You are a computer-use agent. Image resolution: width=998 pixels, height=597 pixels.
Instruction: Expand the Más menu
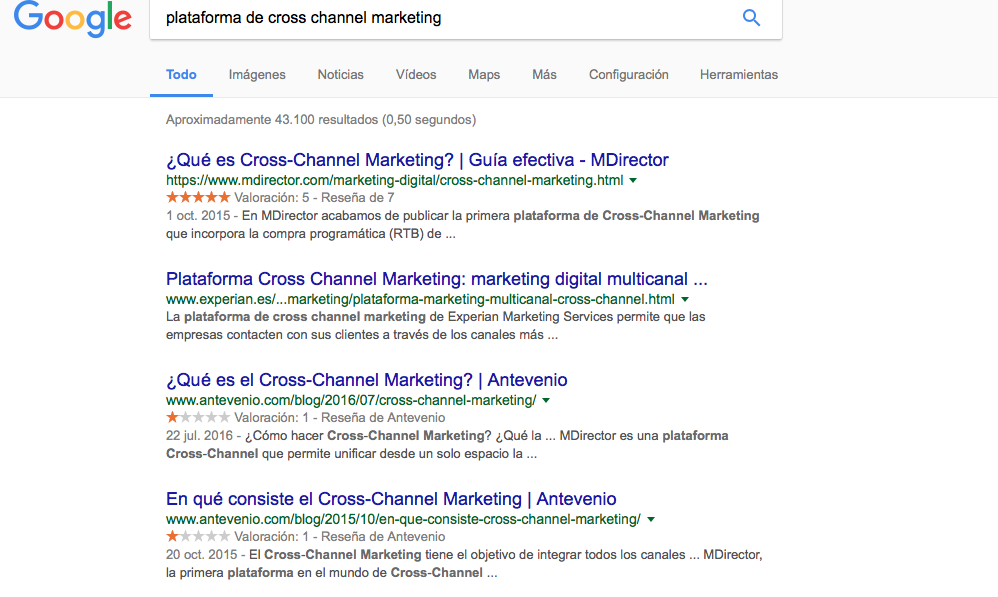[x=544, y=74]
